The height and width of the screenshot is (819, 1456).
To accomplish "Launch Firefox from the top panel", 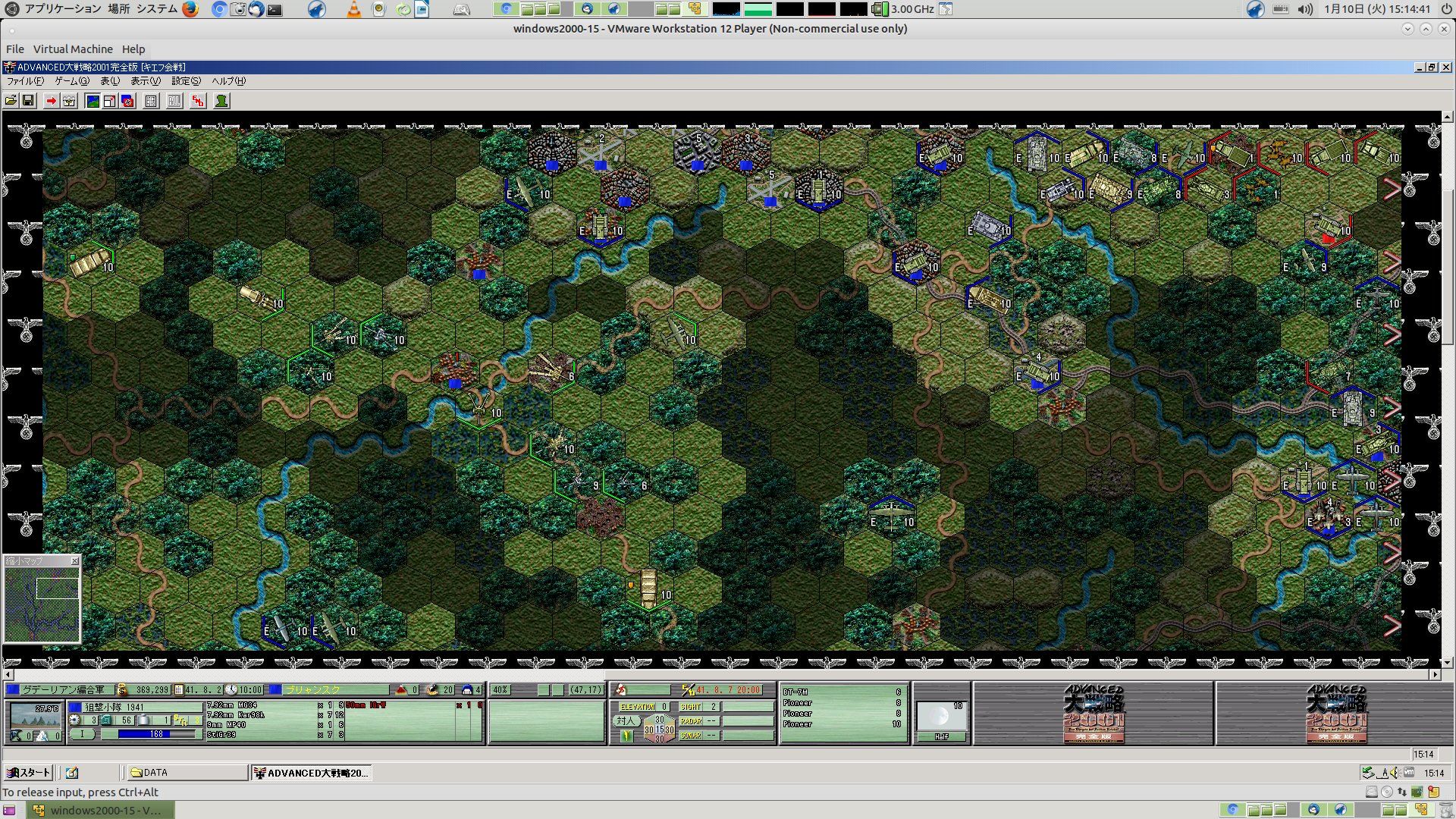I will pos(190,9).
